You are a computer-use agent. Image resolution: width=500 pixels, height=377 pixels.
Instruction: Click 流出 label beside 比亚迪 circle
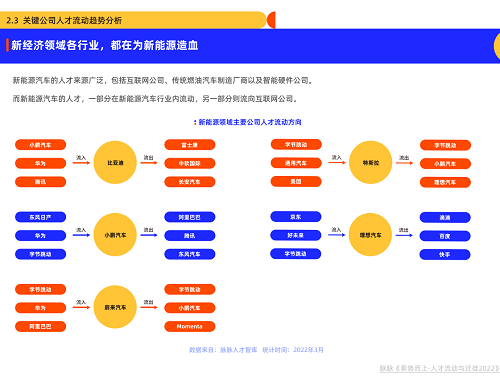[149, 158]
